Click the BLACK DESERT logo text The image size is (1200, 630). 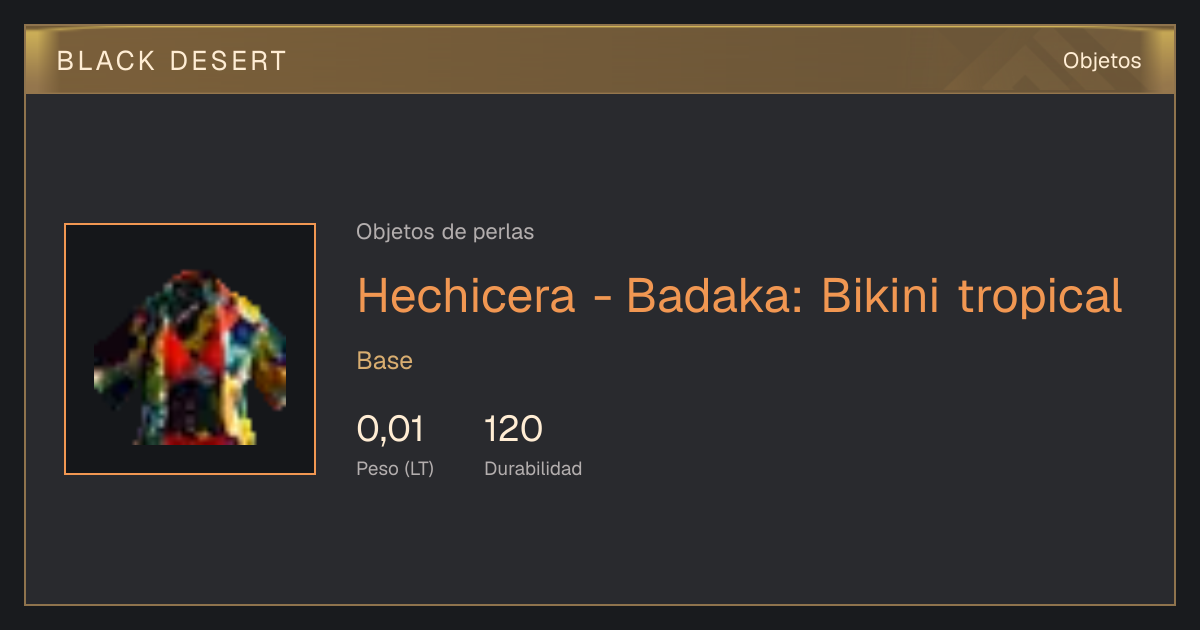click(172, 61)
